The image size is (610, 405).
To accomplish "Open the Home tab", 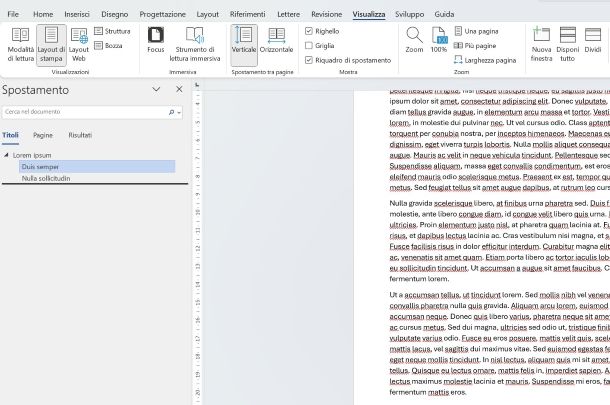I will tap(43, 14).
